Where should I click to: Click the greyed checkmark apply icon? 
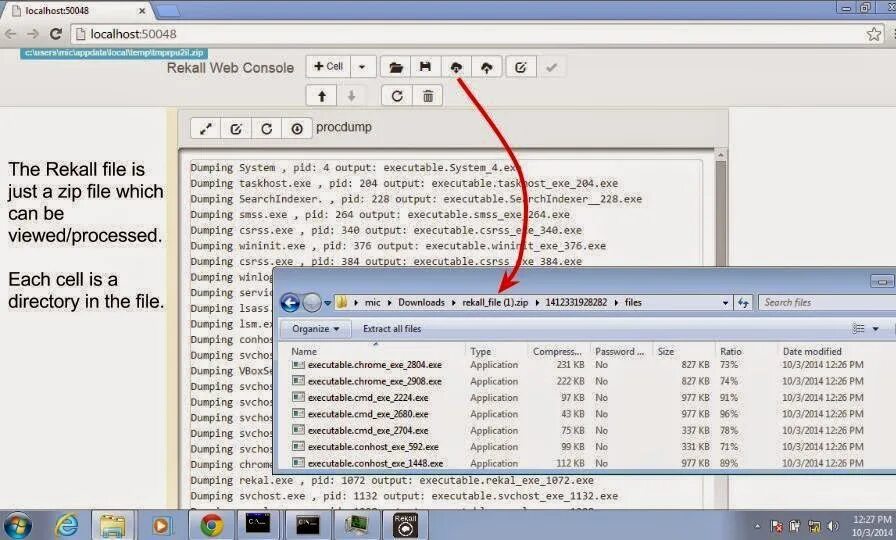tap(551, 67)
